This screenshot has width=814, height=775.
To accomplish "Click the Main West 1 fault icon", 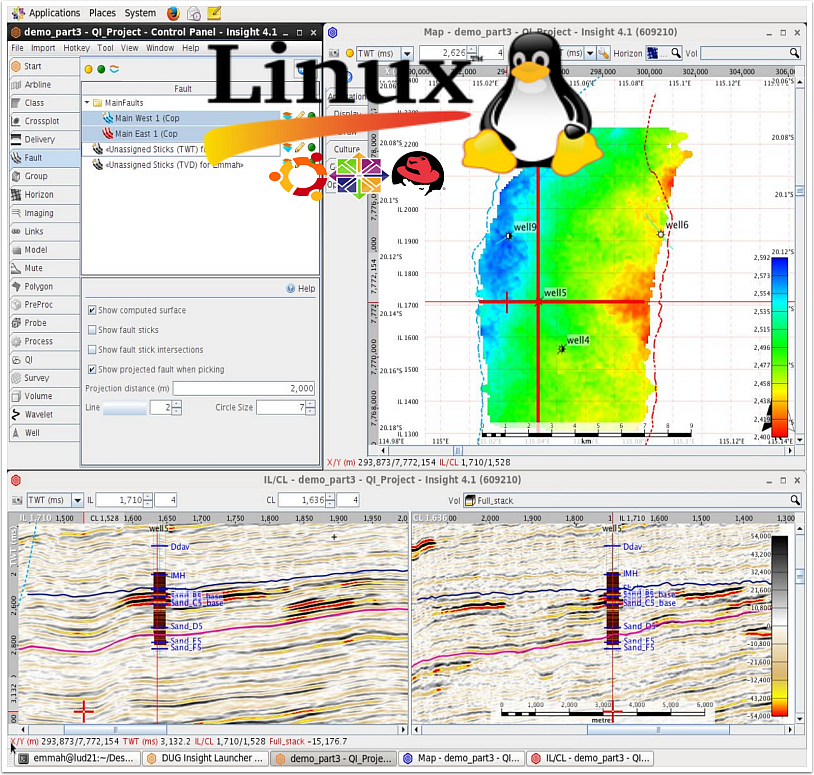I will [107, 118].
